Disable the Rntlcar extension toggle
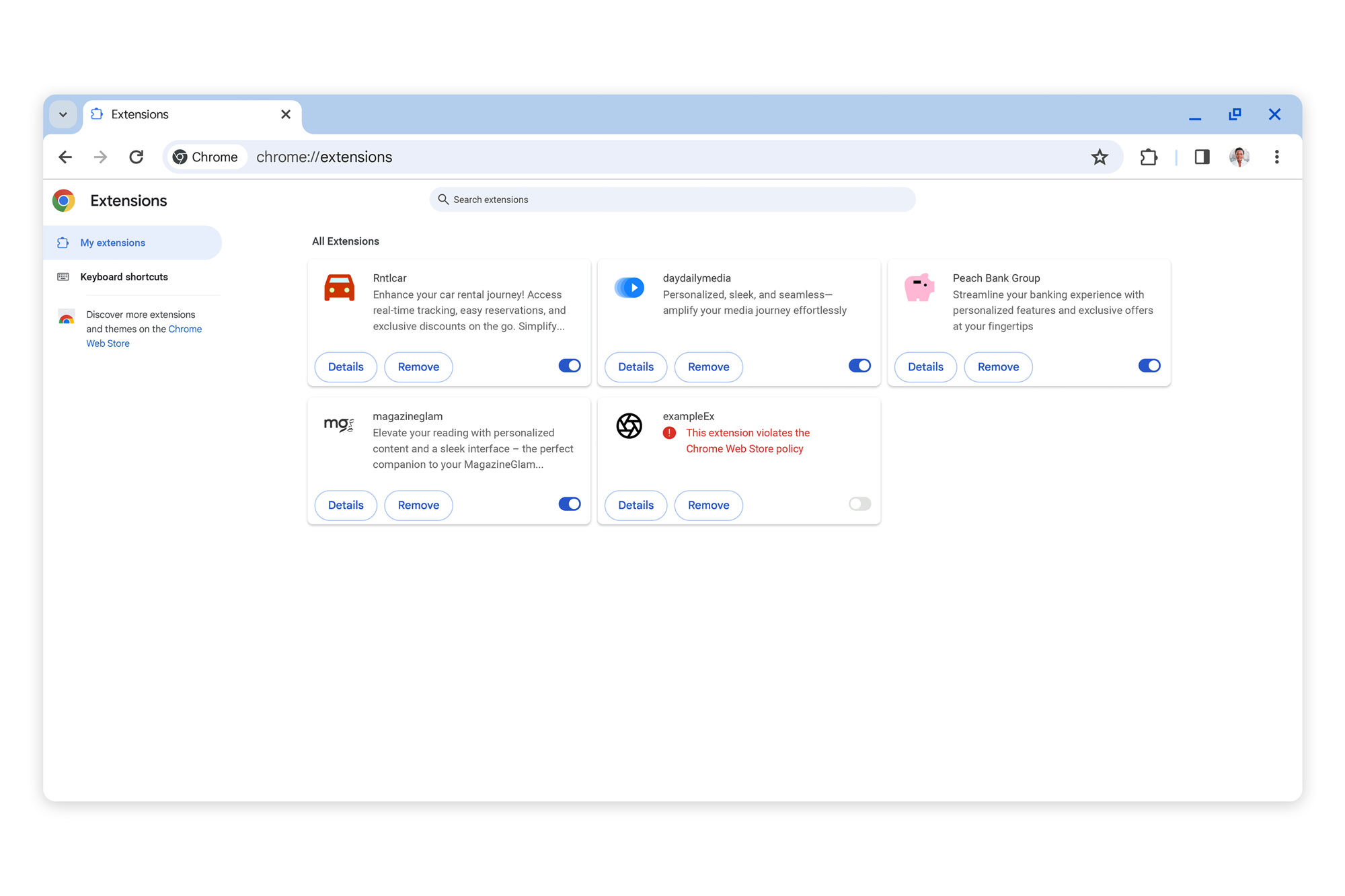Image resolution: width=1345 pixels, height=896 pixels. tap(570, 366)
